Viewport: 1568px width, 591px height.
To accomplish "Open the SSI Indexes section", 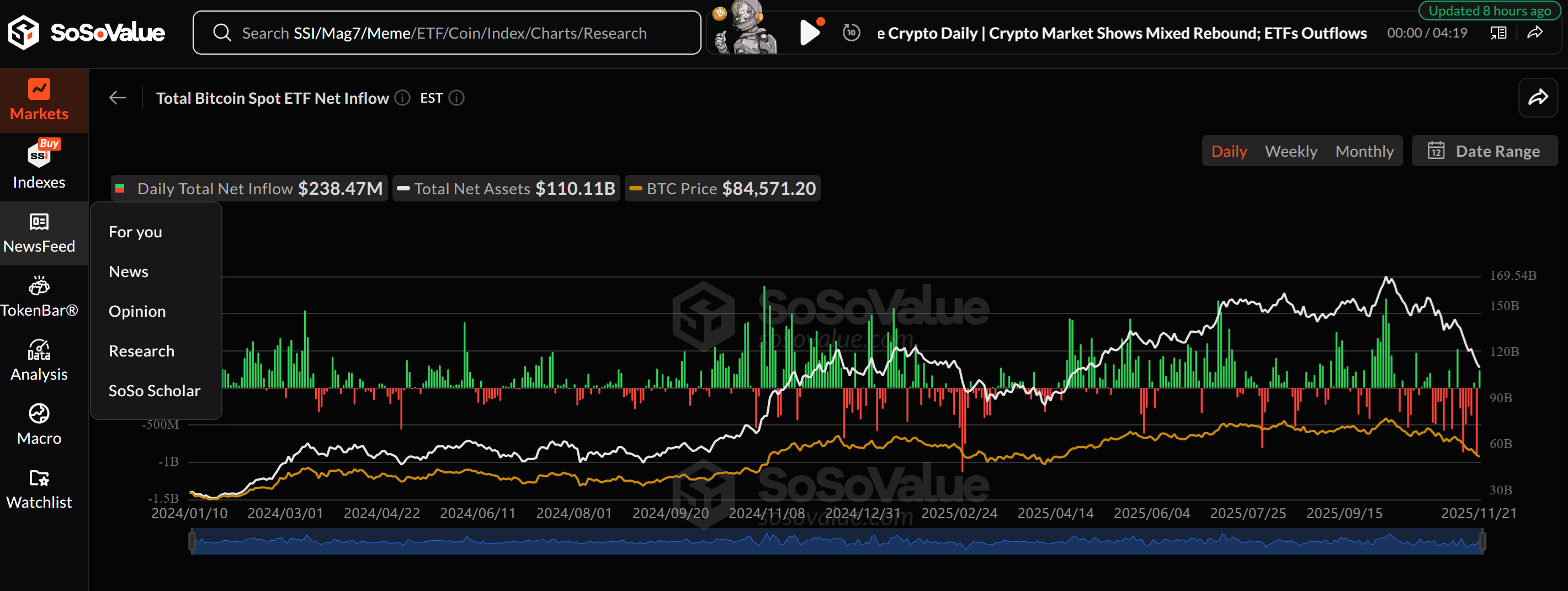I will 39,166.
